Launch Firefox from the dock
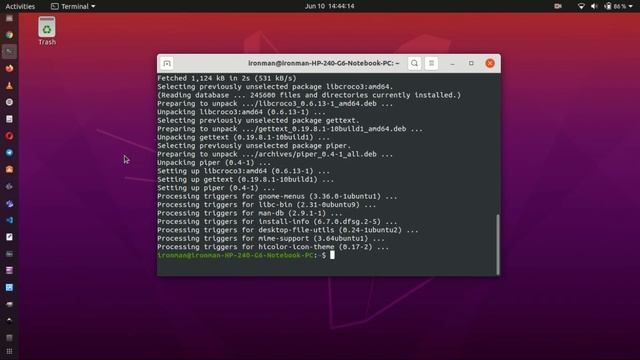This screenshot has height=360, width=640. tap(9, 69)
